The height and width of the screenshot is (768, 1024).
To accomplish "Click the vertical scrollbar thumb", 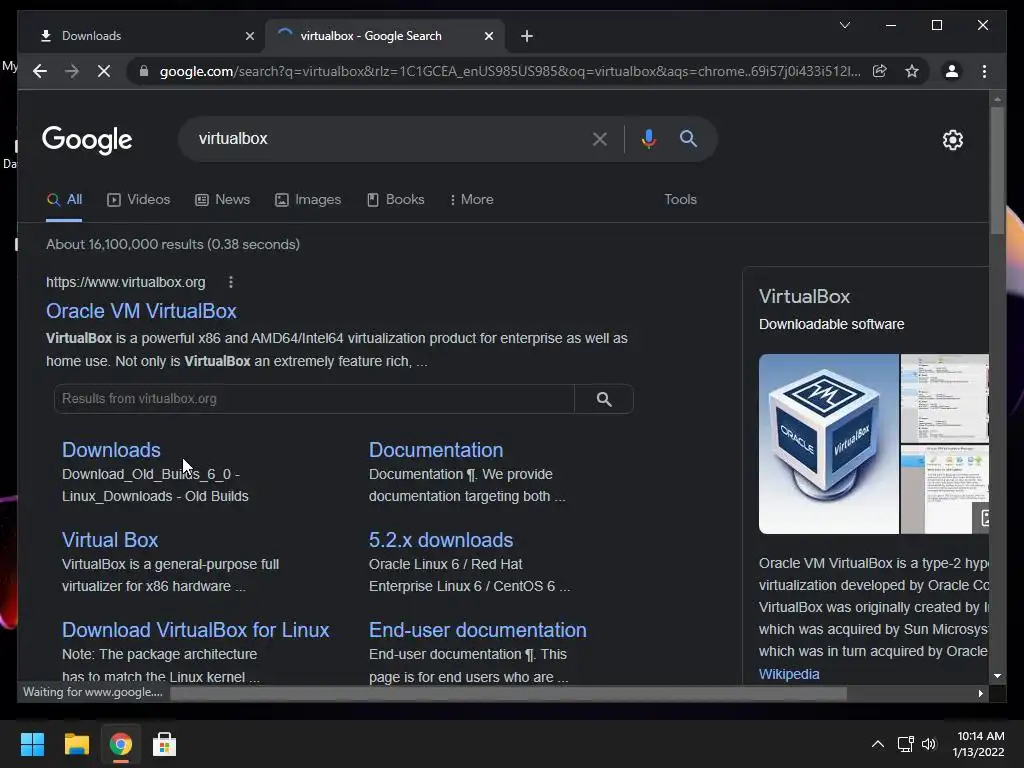I will point(997,171).
